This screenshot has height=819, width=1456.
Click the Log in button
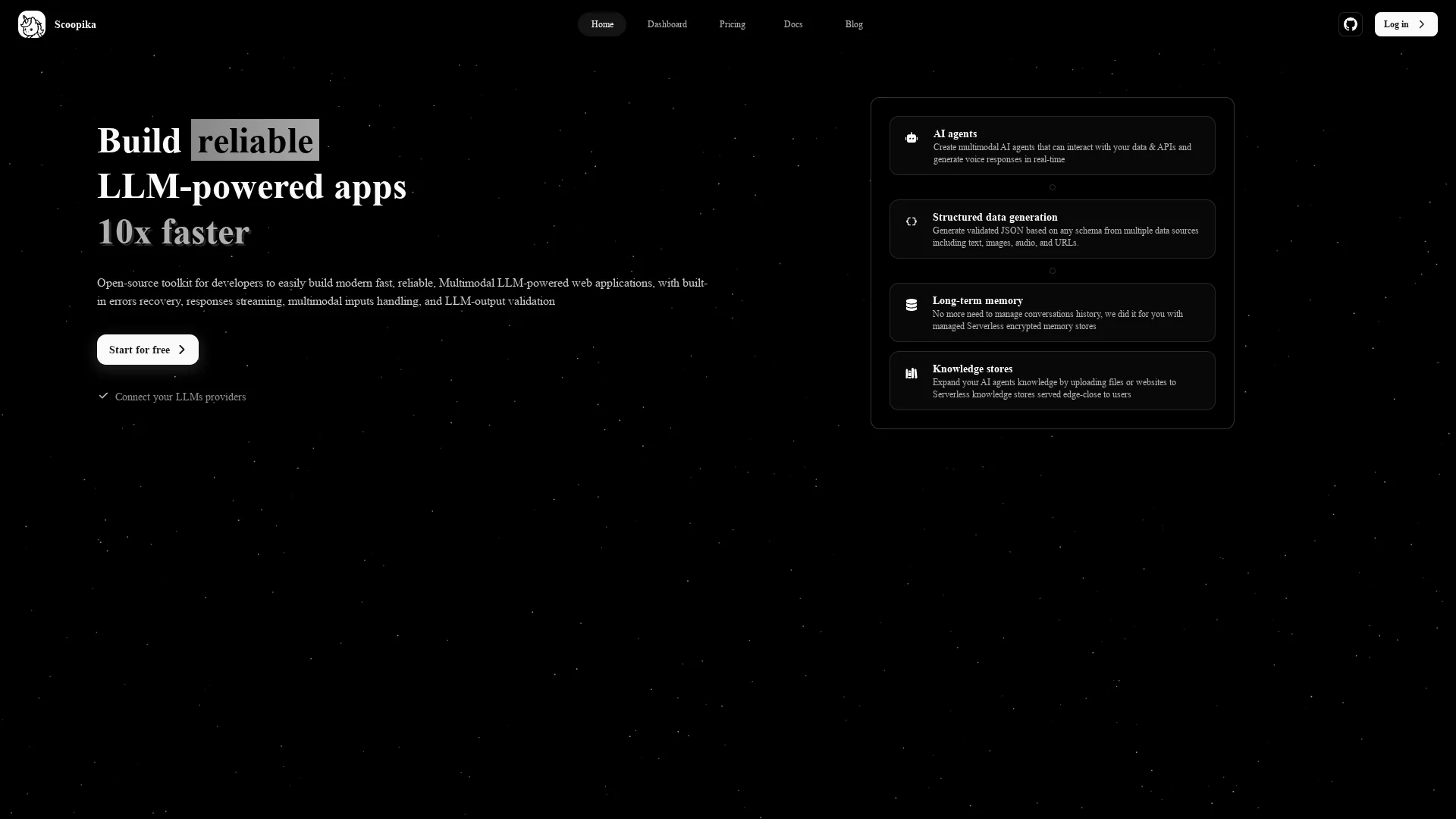pyautogui.click(x=1406, y=24)
